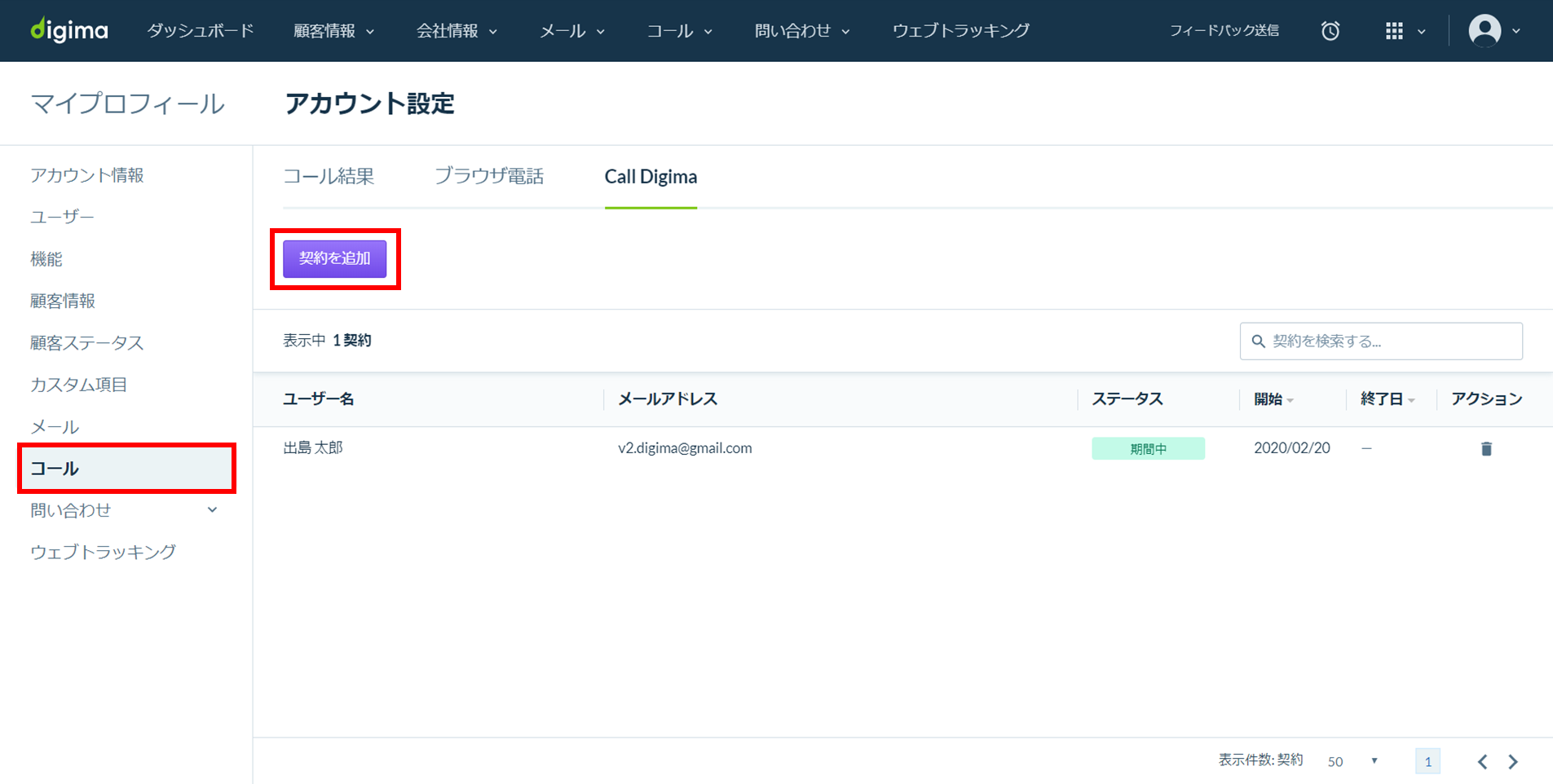Screen dimensions: 1553x784
Task: Click 期間中 status badge
Action: 1148,449
